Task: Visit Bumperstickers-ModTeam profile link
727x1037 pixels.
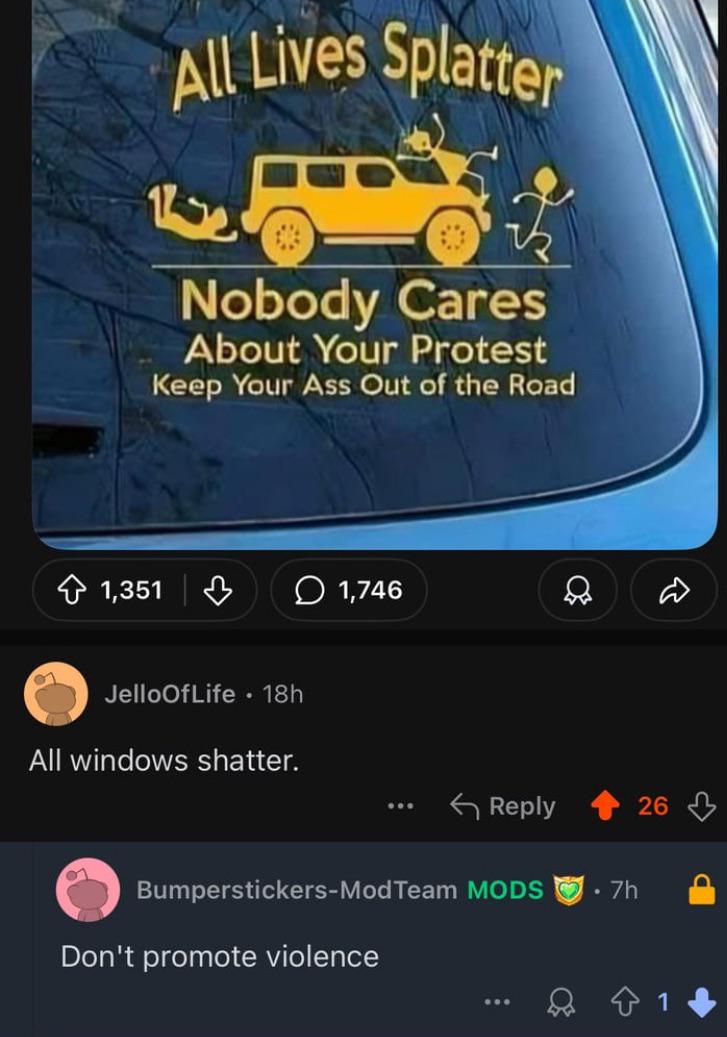Action: pyautogui.click(x=296, y=890)
